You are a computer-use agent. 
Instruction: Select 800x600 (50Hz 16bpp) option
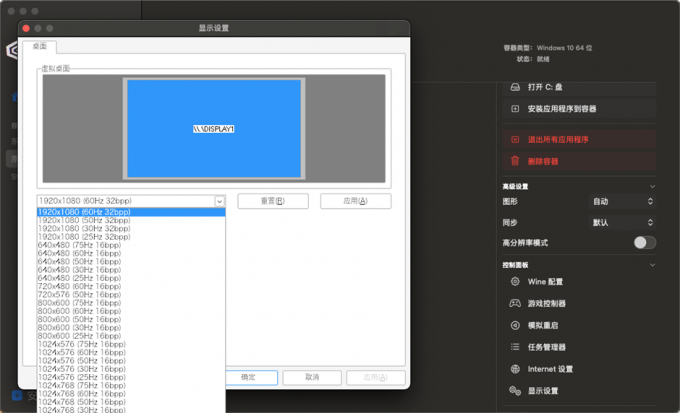pyautogui.click(x=131, y=319)
